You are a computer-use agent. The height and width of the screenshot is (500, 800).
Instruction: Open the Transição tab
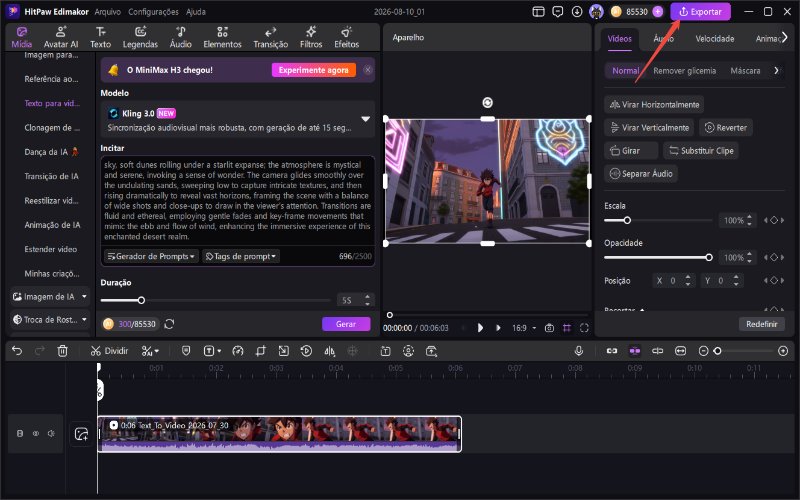270,37
